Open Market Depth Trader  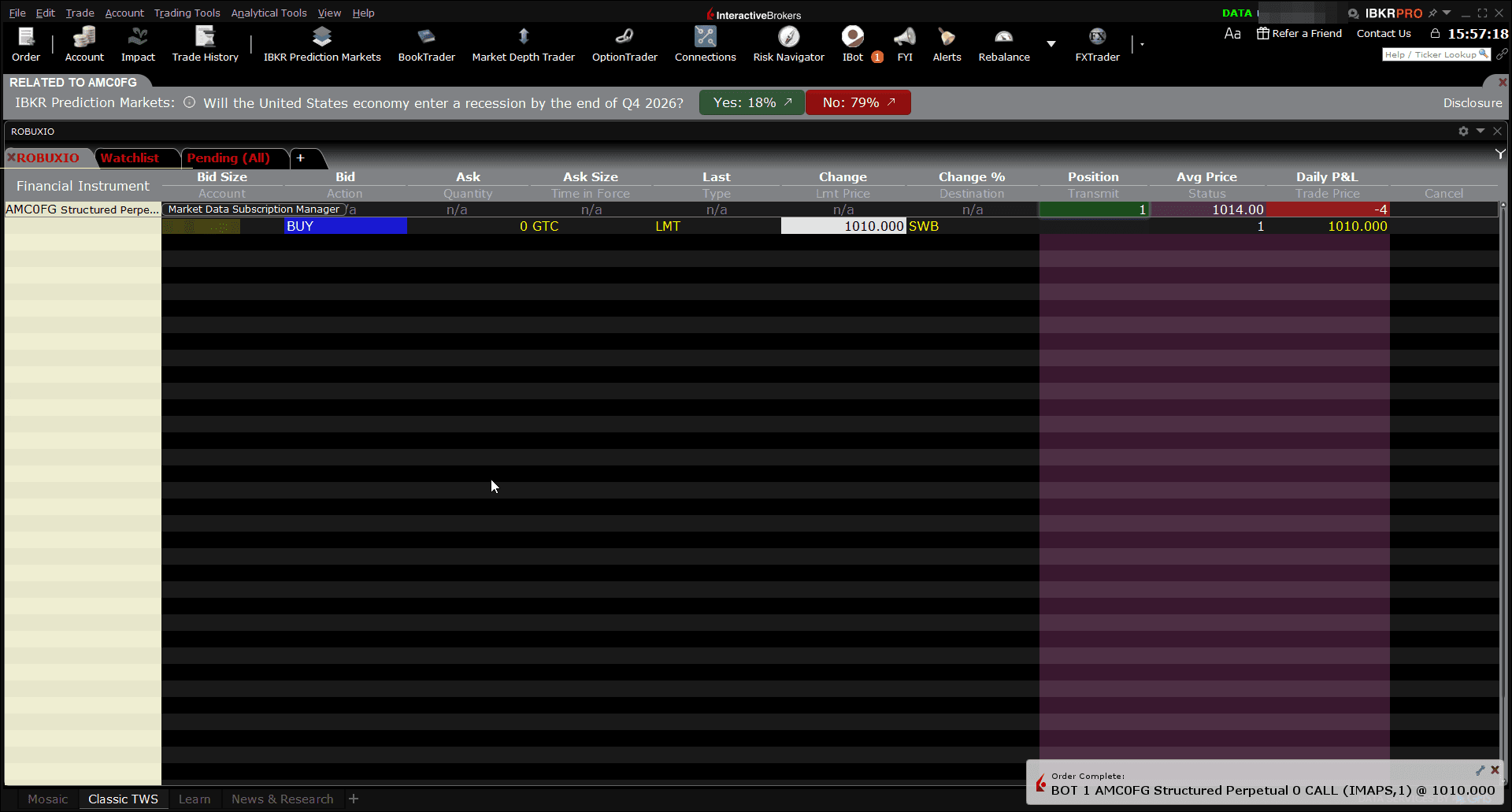point(523,44)
